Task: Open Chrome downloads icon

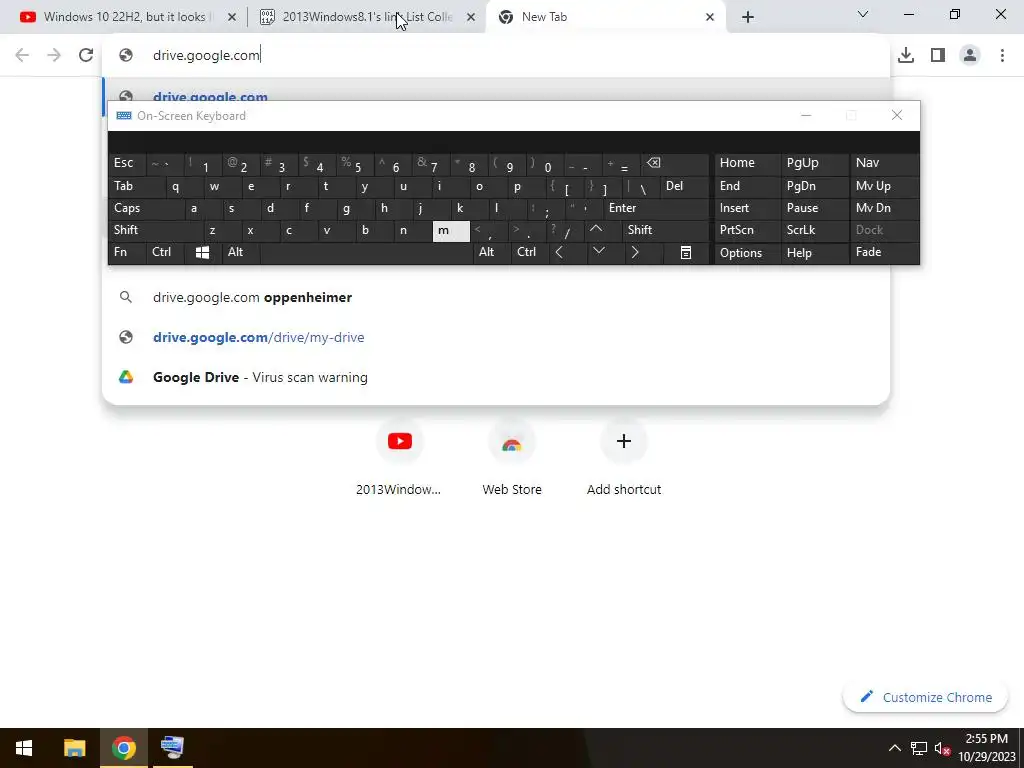Action: pos(906,56)
